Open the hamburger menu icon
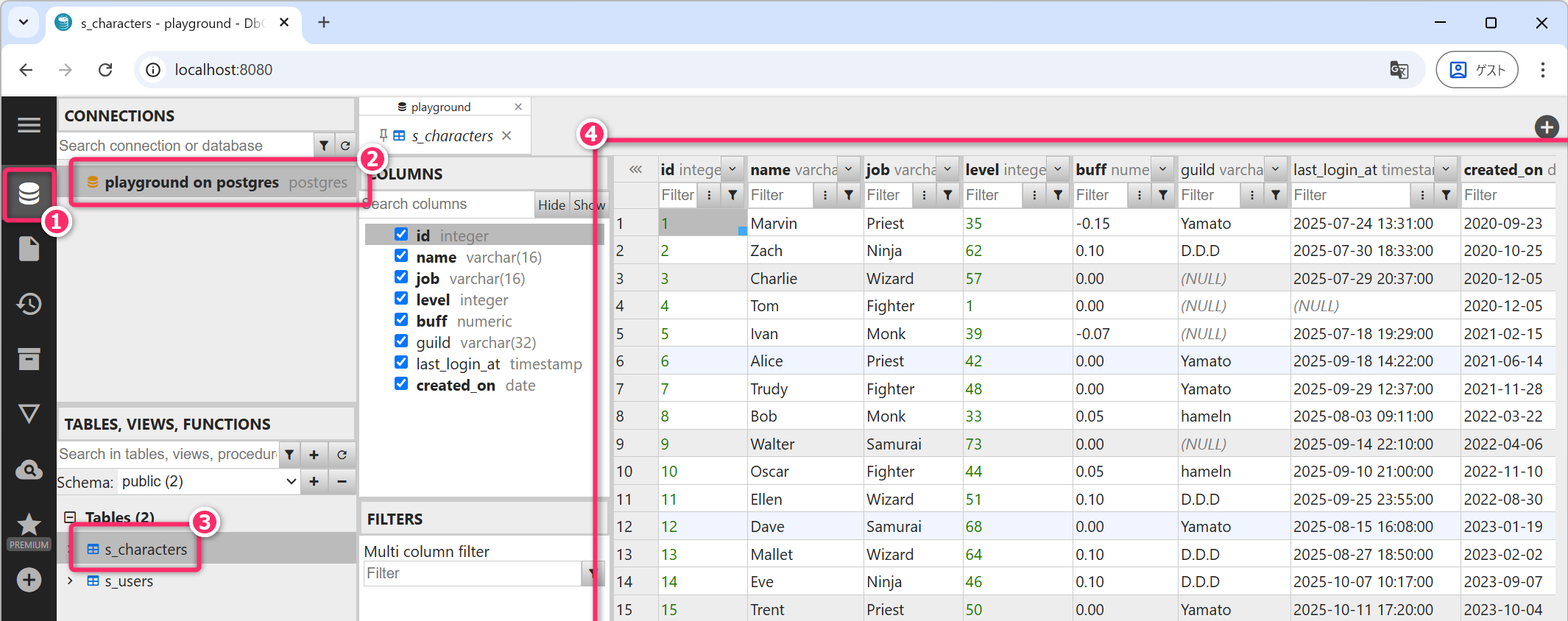The height and width of the screenshot is (621, 1568). pyautogui.click(x=29, y=125)
